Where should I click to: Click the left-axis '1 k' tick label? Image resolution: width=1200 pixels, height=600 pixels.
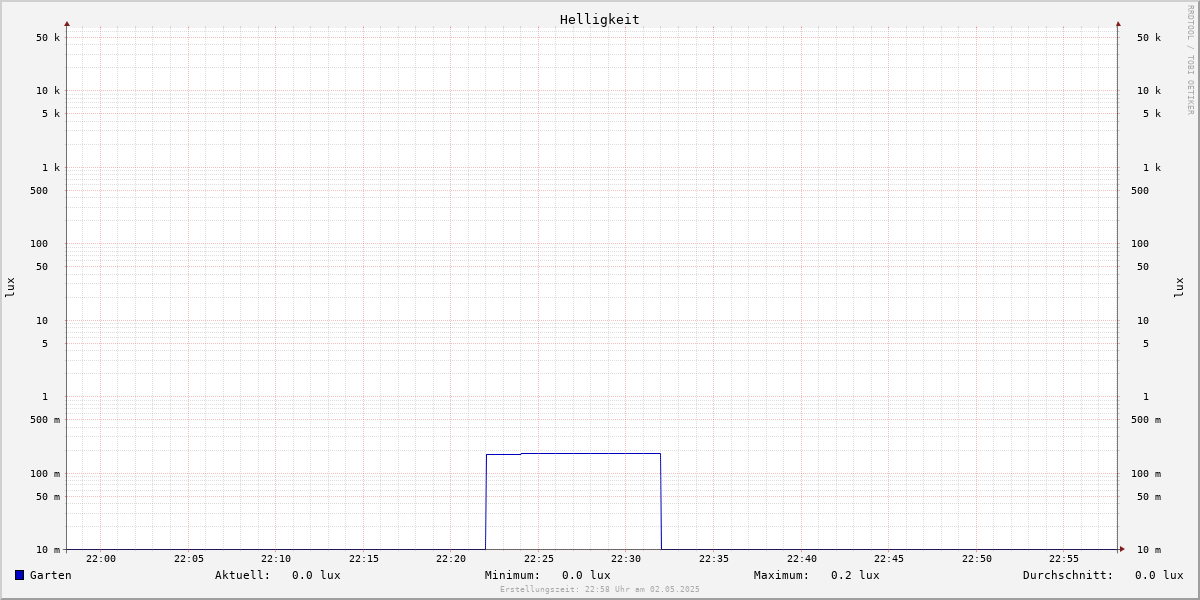pos(51,168)
